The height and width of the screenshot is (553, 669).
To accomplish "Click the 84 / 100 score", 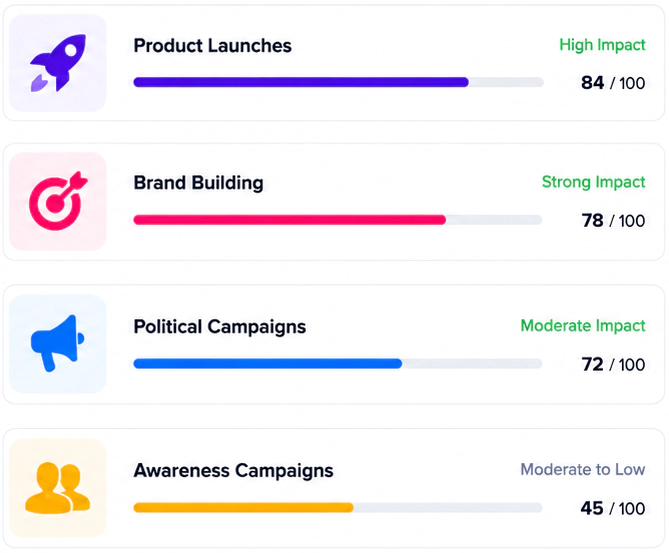I will (x=613, y=83).
